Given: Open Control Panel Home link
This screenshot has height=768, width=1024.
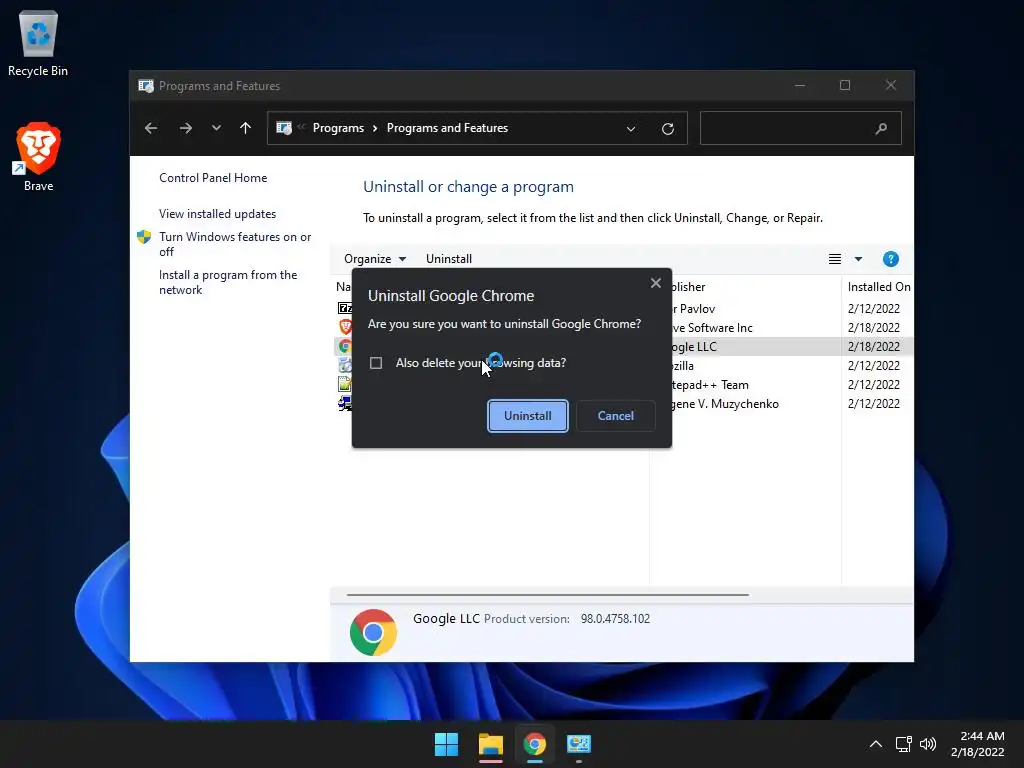Looking at the screenshot, I should pos(213,178).
